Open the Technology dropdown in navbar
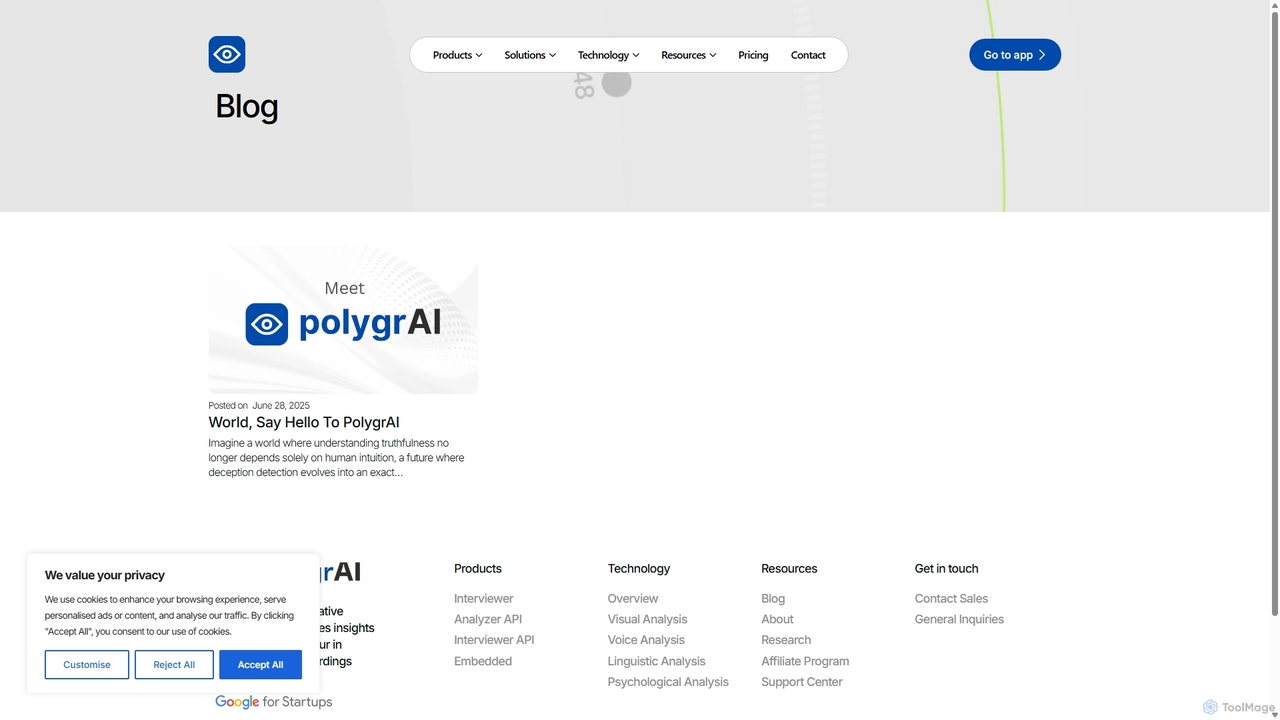The image size is (1280, 720). 608,55
